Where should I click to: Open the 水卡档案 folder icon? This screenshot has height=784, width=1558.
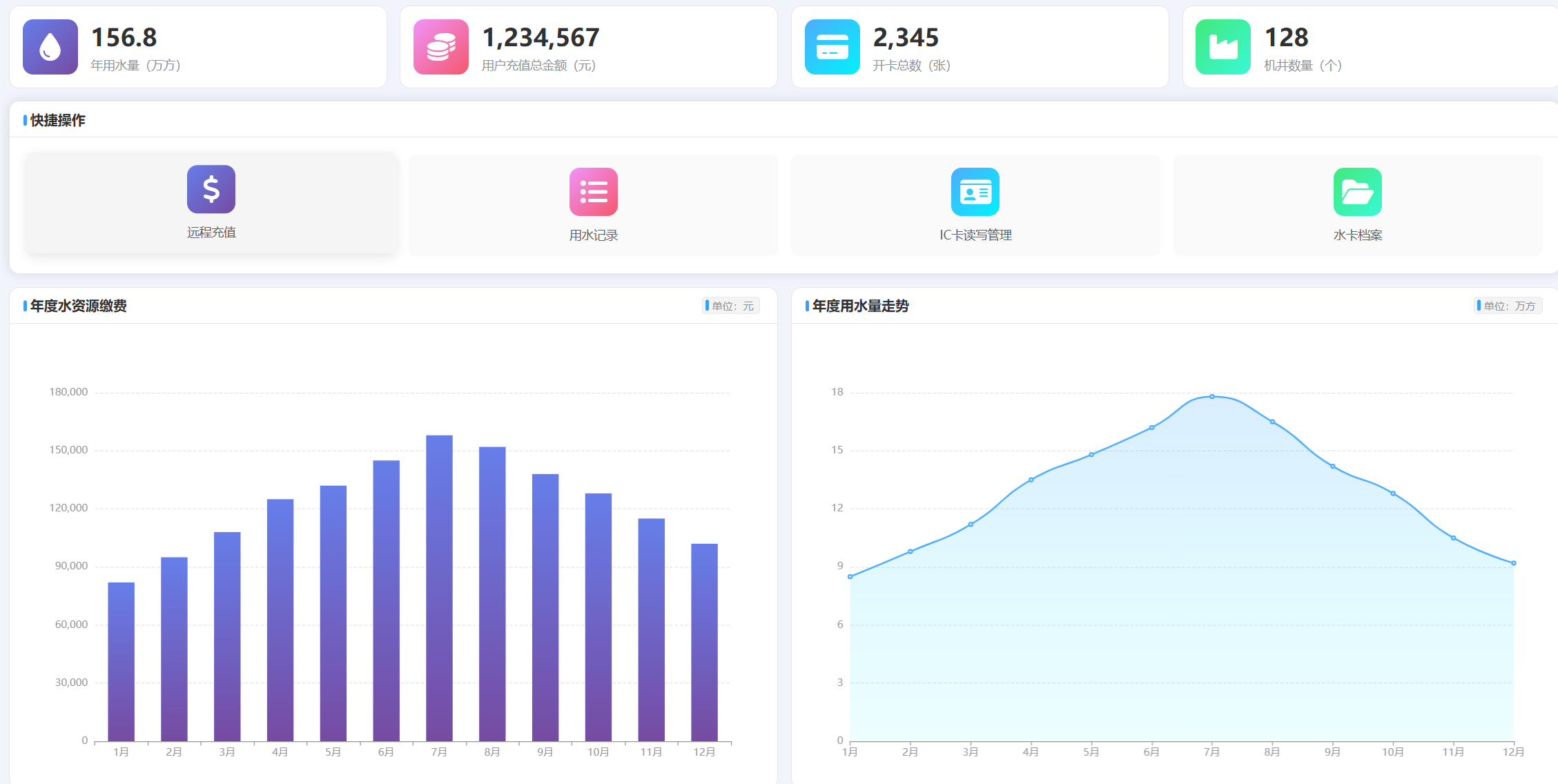(x=1358, y=192)
